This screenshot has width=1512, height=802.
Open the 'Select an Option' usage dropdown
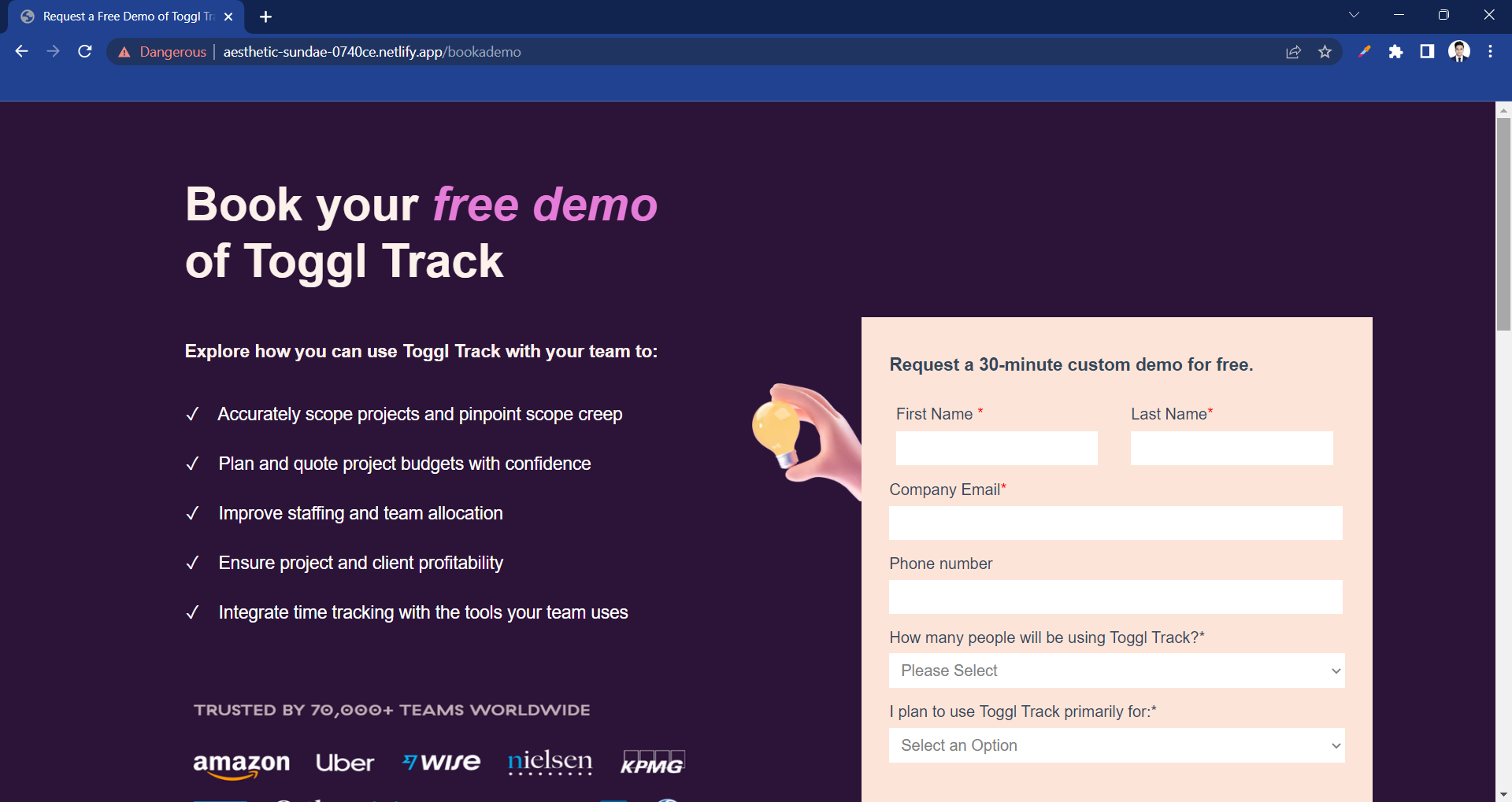click(1117, 745)
